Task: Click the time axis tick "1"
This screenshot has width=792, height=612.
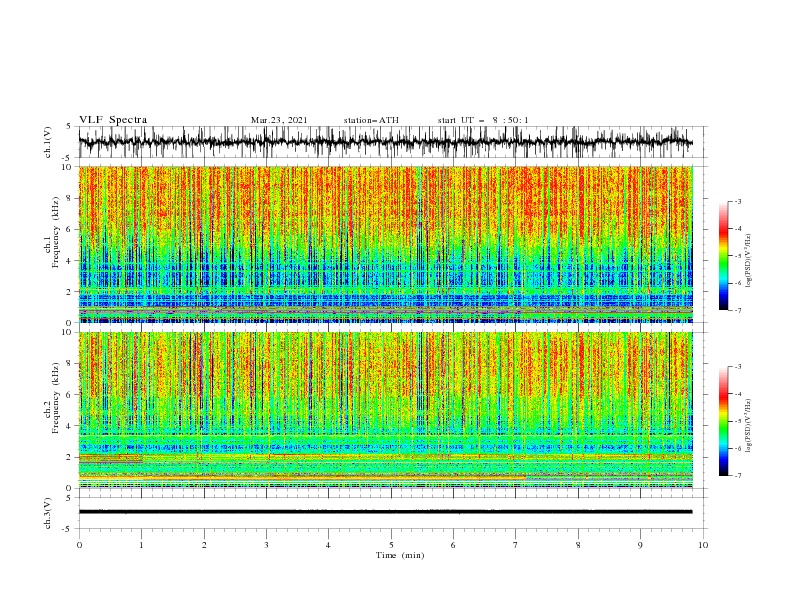Action: 141,545
